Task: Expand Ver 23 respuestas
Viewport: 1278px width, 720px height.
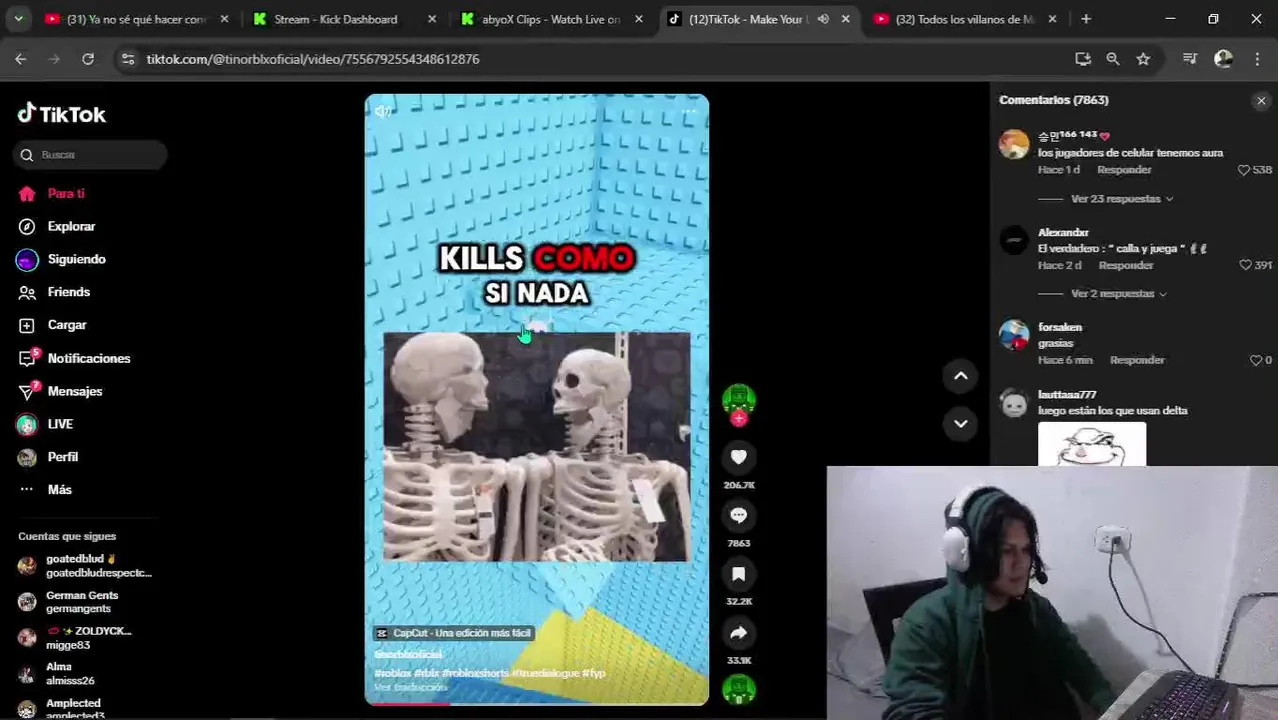Action: point(1122,199)
